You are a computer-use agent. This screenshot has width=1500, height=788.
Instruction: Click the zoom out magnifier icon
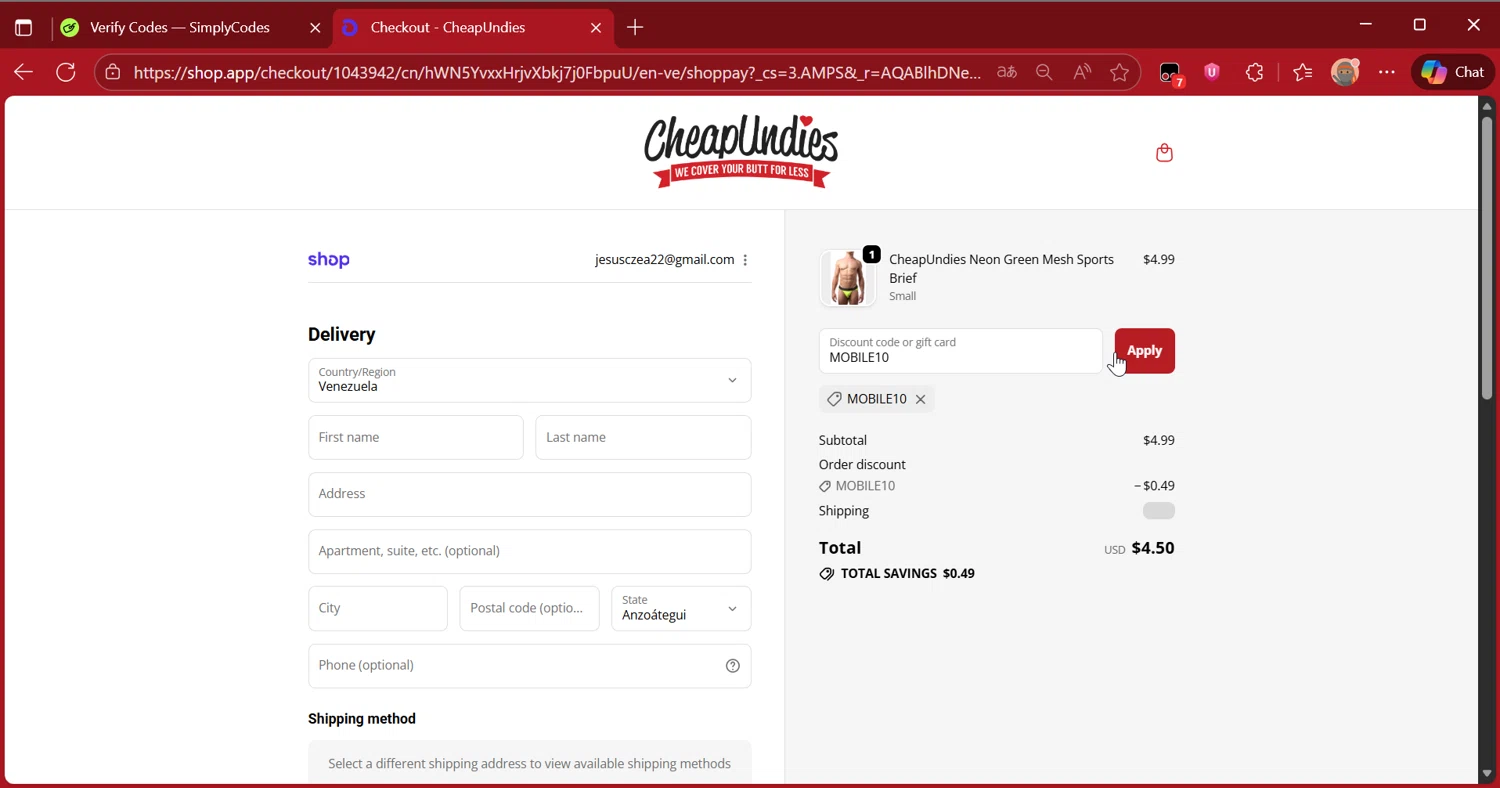pos(1044,72)
